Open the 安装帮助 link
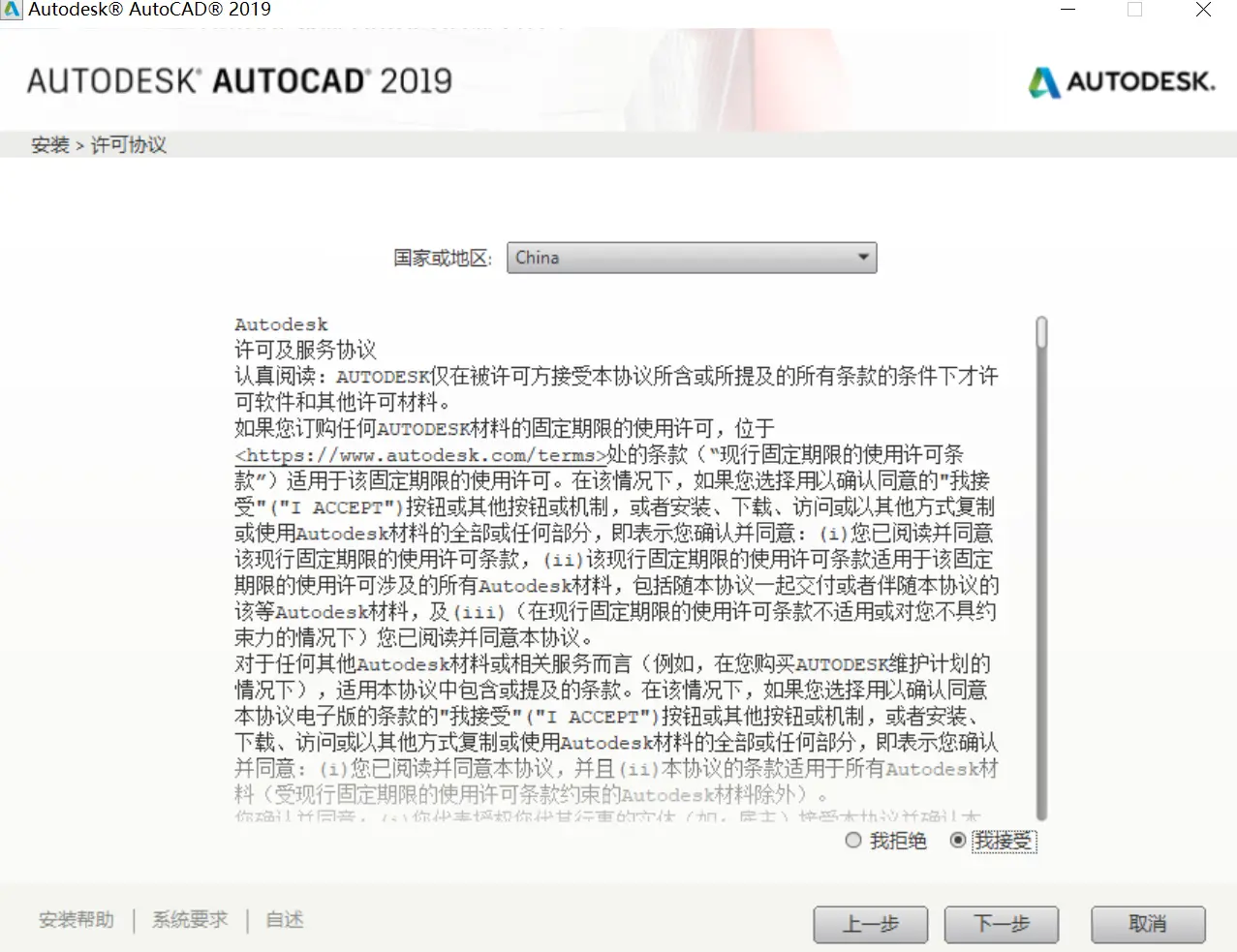The height and width of the screenshot is (952, 1237). pyautogui.click(x=77, y=920)
